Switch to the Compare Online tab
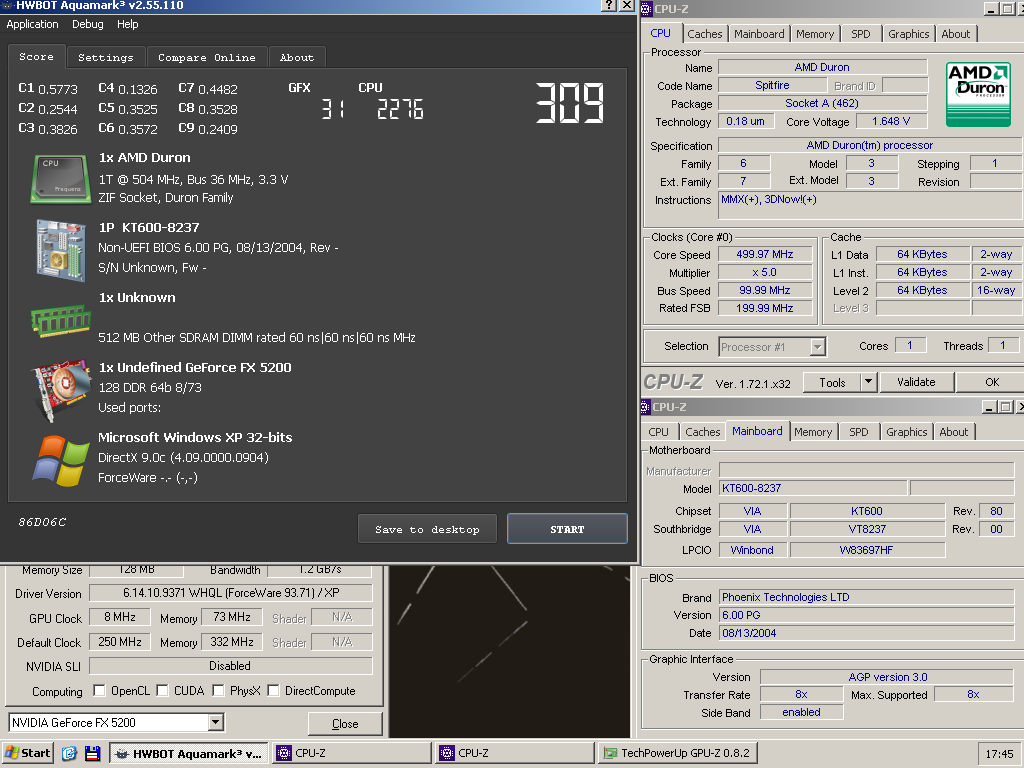Viewport: 1024px width, 768px height. [207, 57]
